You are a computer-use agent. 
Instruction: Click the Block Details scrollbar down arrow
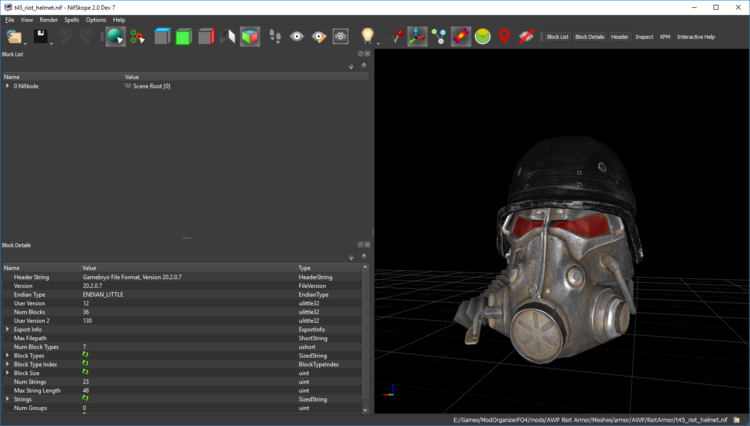[x=365, y=410]
